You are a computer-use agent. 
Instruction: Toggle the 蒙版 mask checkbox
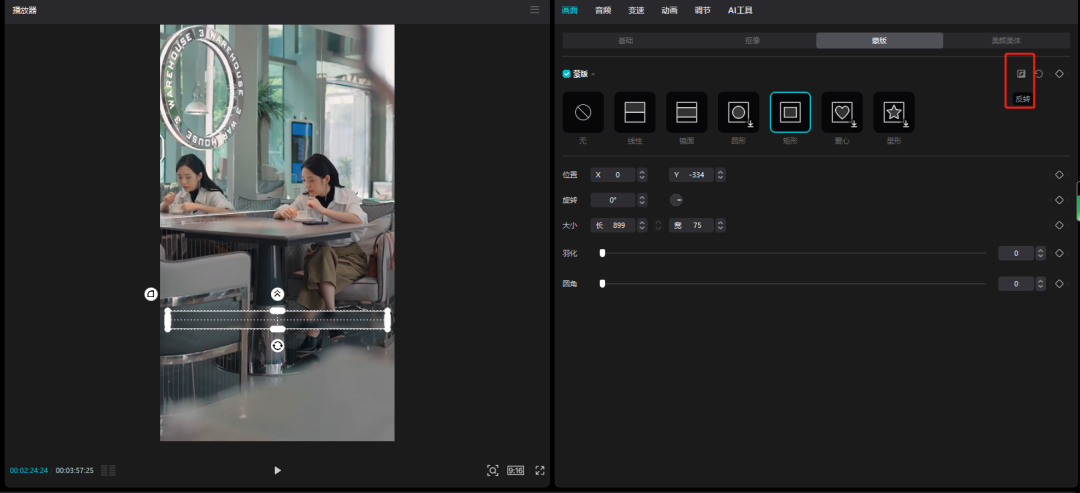click(x=567, y=74)
